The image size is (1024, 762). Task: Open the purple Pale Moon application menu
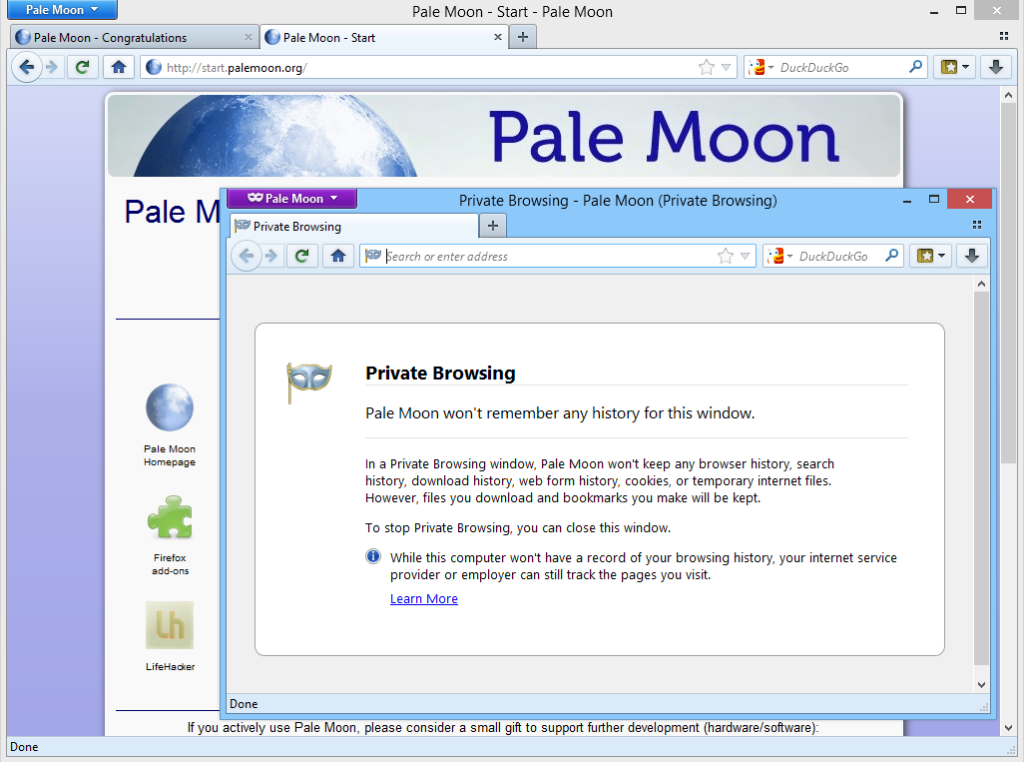point(291,198)
